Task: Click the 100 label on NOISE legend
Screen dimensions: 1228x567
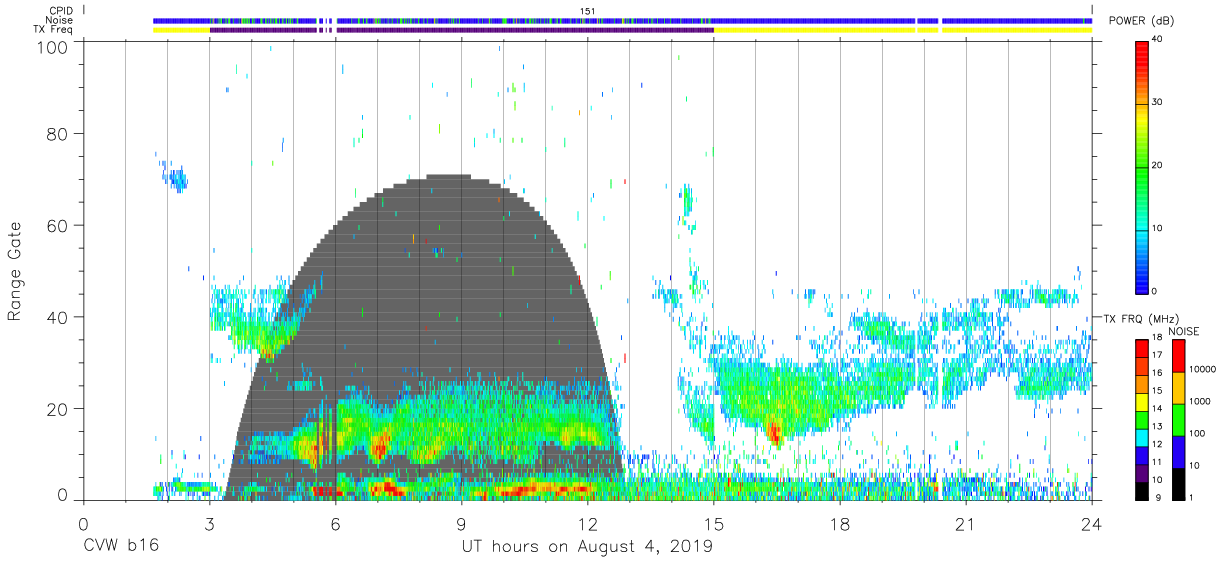Action: point(1198,433)
